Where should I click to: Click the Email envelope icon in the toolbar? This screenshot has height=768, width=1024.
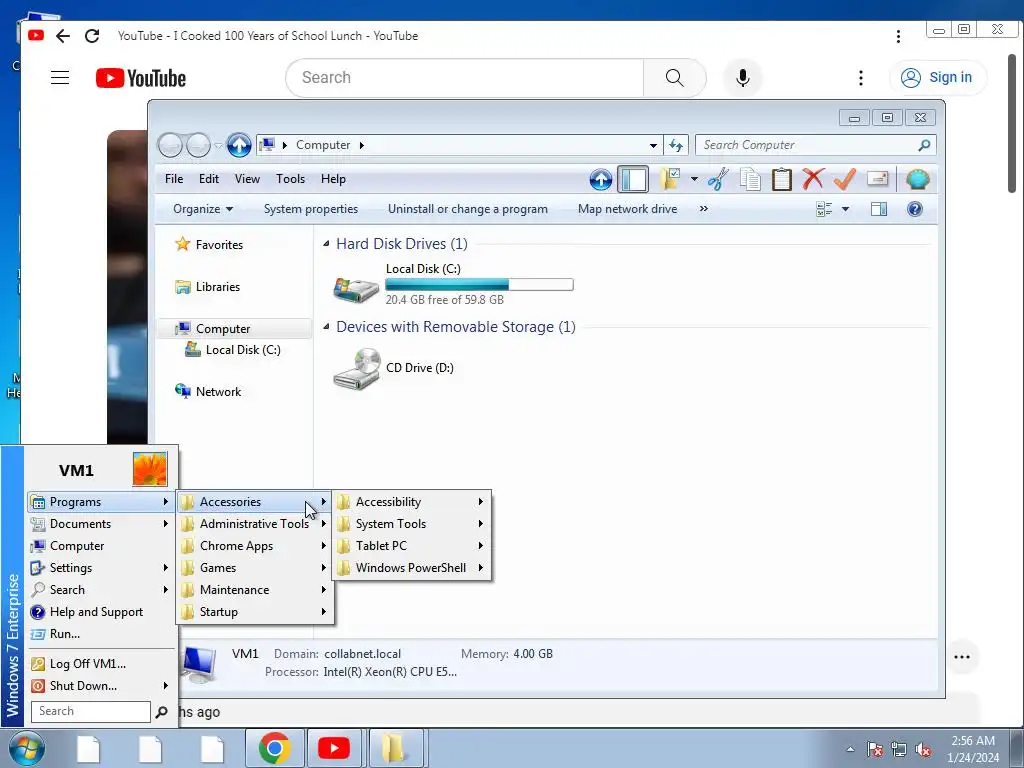(x=877, y=179)
